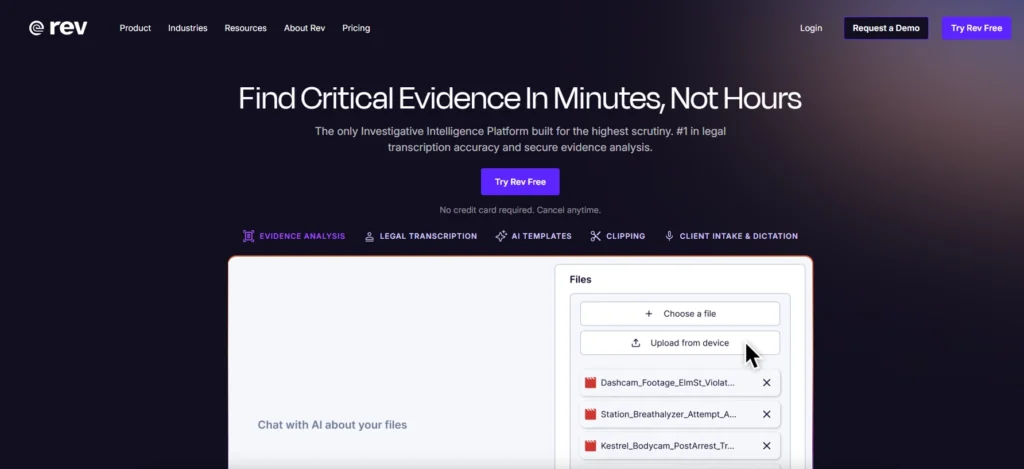Go to the Pricing page
The width and height of the screenshot is (1024, 469).
(356, 28)
